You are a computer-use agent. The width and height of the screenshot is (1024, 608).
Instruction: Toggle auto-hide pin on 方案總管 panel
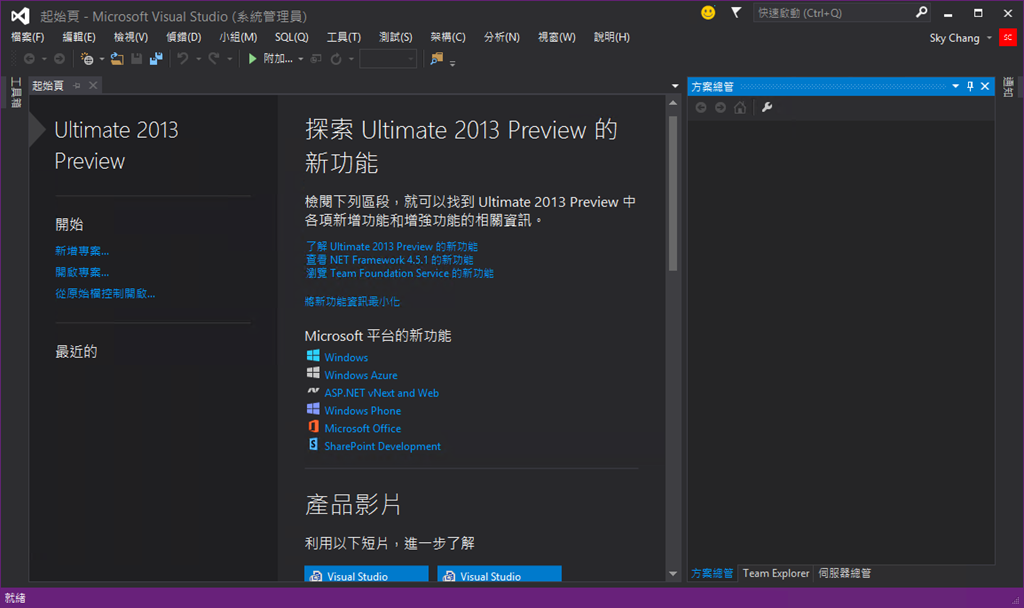(x=970, y=86)
